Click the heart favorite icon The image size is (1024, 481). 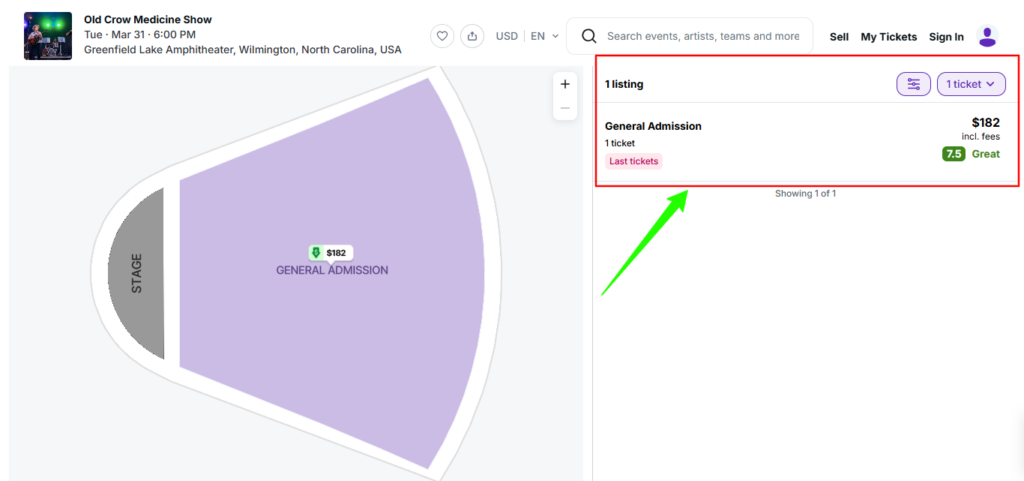coord(442,36)
